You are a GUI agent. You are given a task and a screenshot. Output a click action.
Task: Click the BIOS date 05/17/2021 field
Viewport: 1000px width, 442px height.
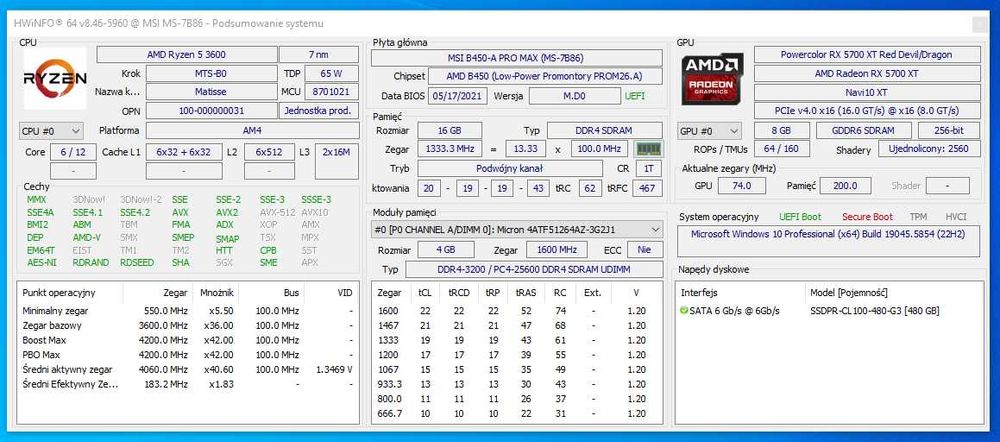[458, 96]
